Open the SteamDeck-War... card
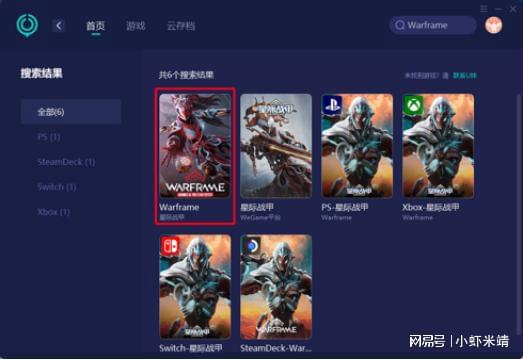The image size is (523, 360). 276,294
